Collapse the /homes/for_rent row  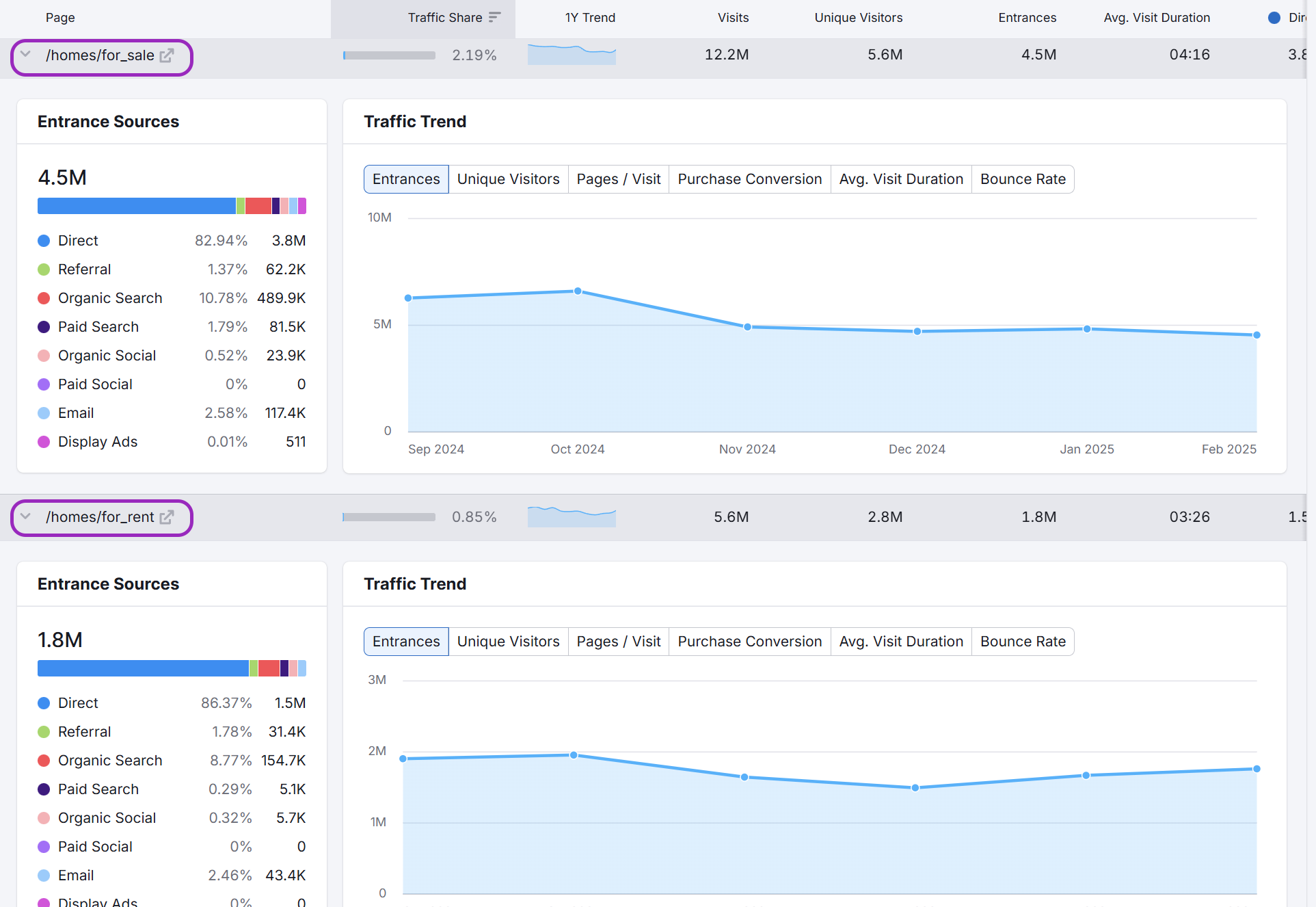tap(26, 516)
